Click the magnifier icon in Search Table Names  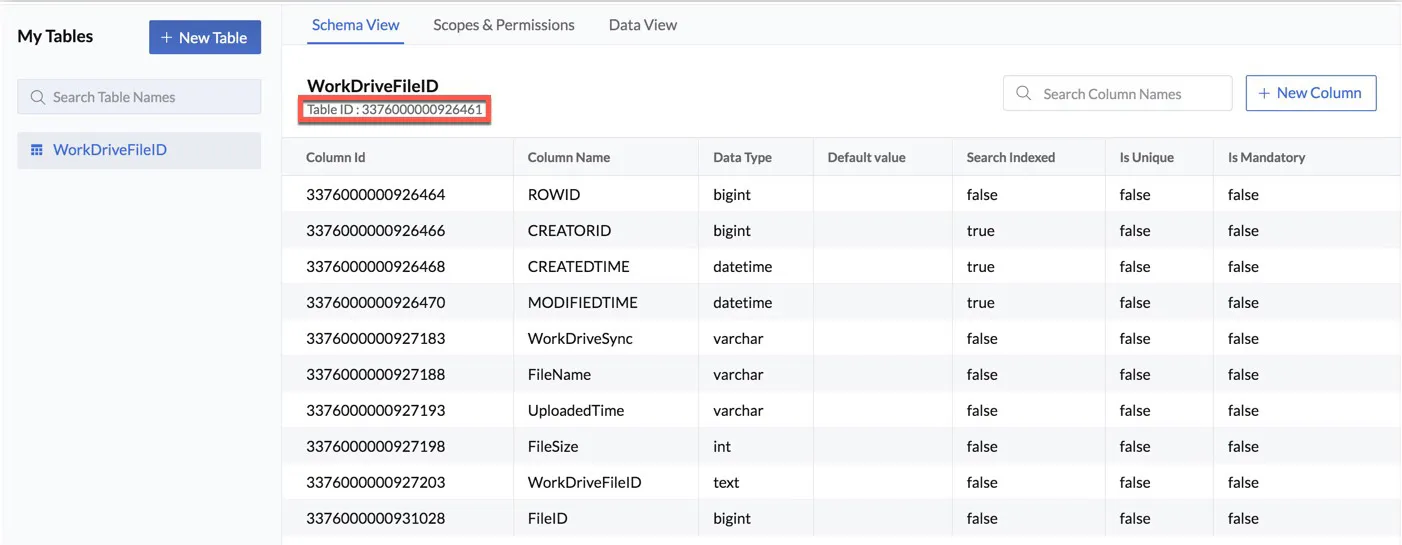pyautogui.click(x=38, y=97)
